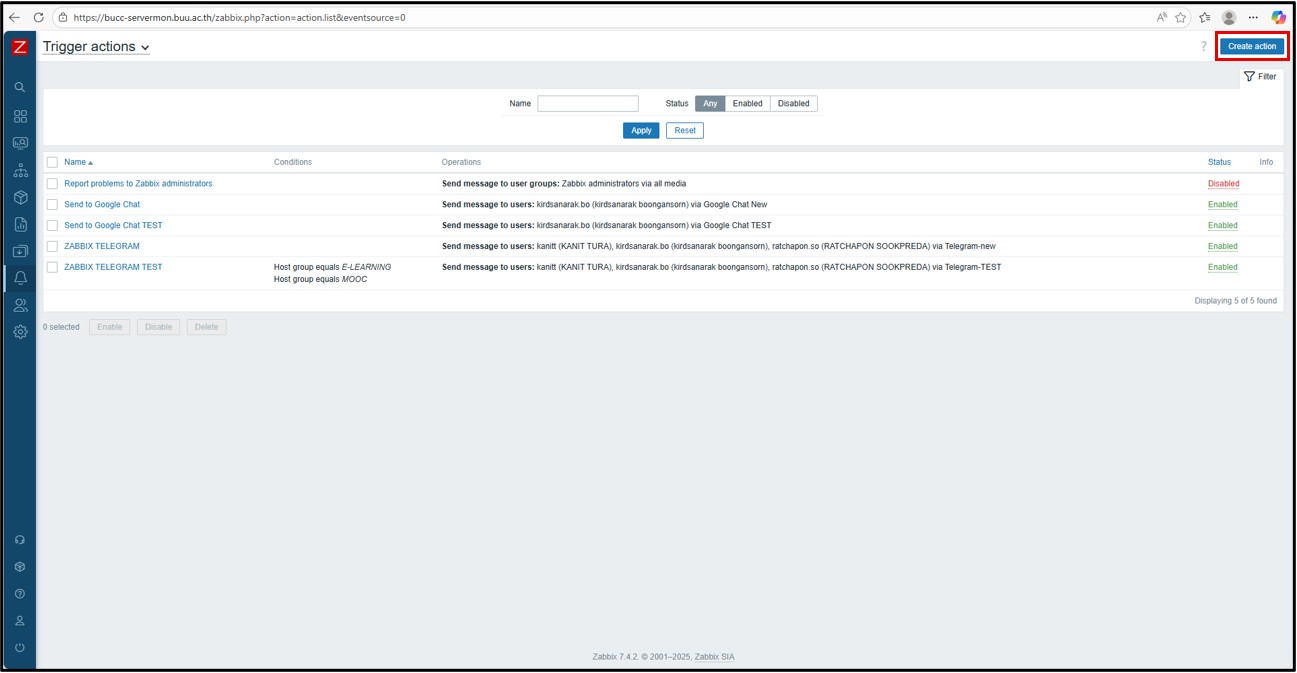Open Dashboards from the sidebar icon

point(19,116)
